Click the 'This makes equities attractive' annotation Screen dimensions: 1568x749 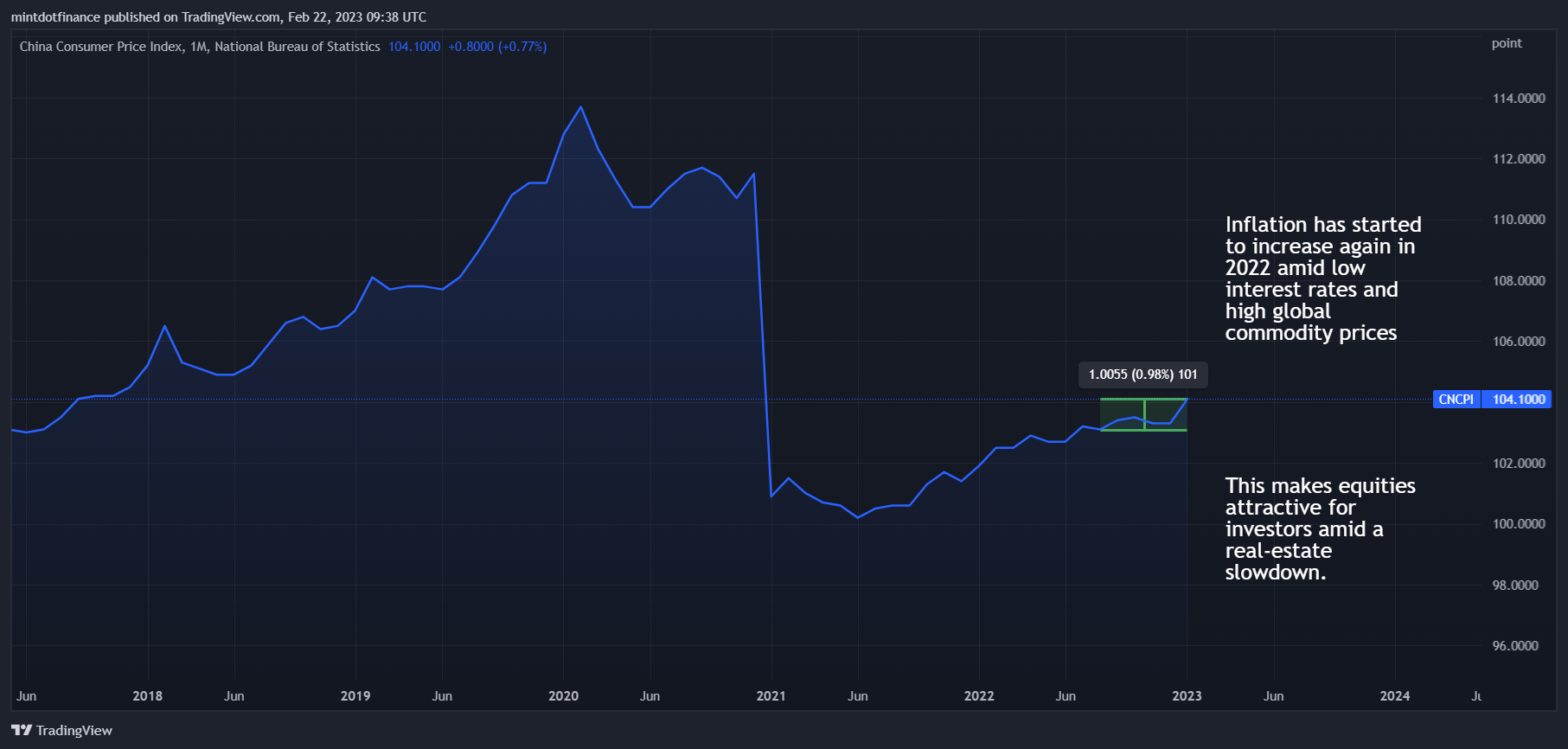pos(1321,528)
